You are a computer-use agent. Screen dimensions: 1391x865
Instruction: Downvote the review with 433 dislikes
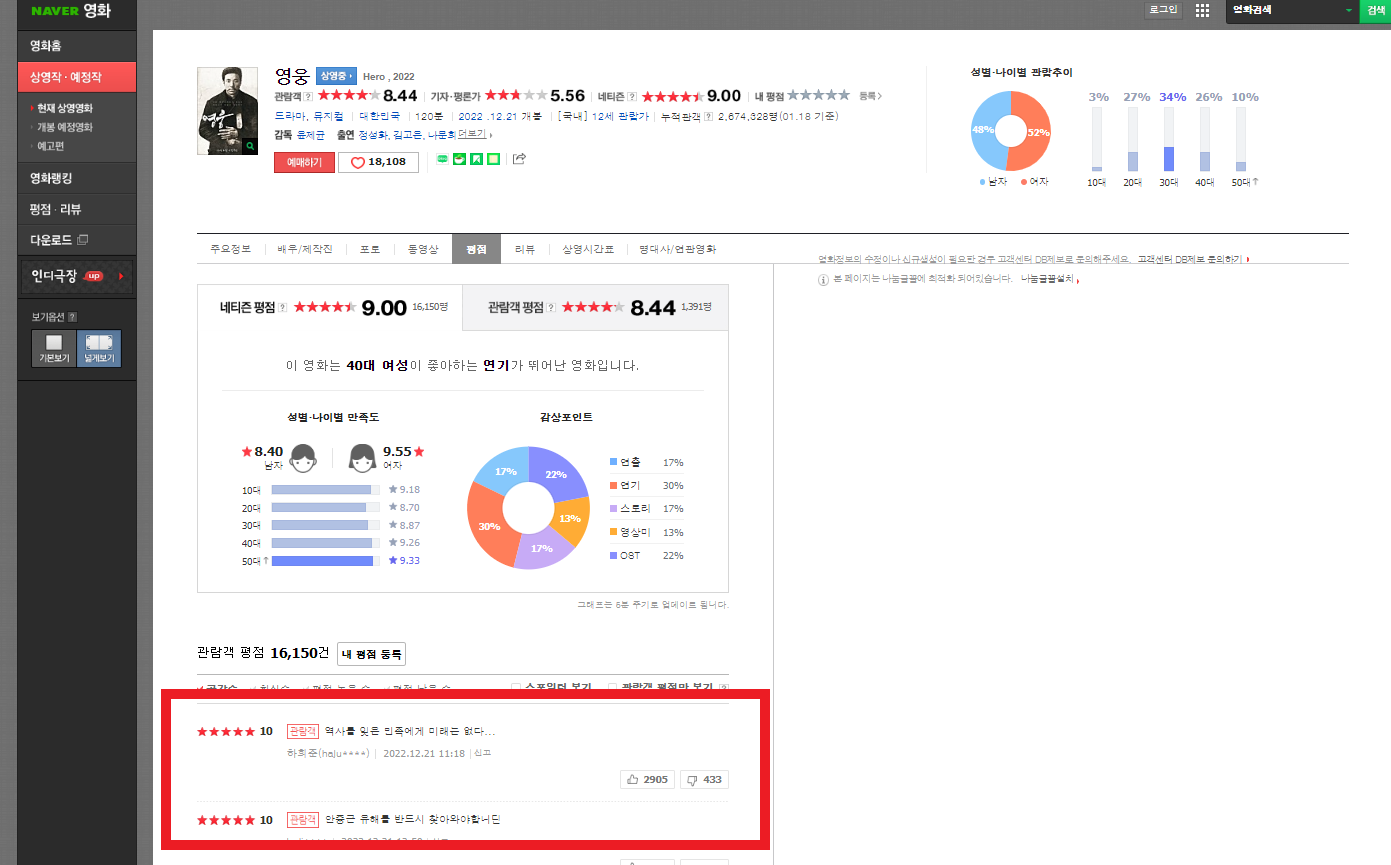(x=705, y=779)
